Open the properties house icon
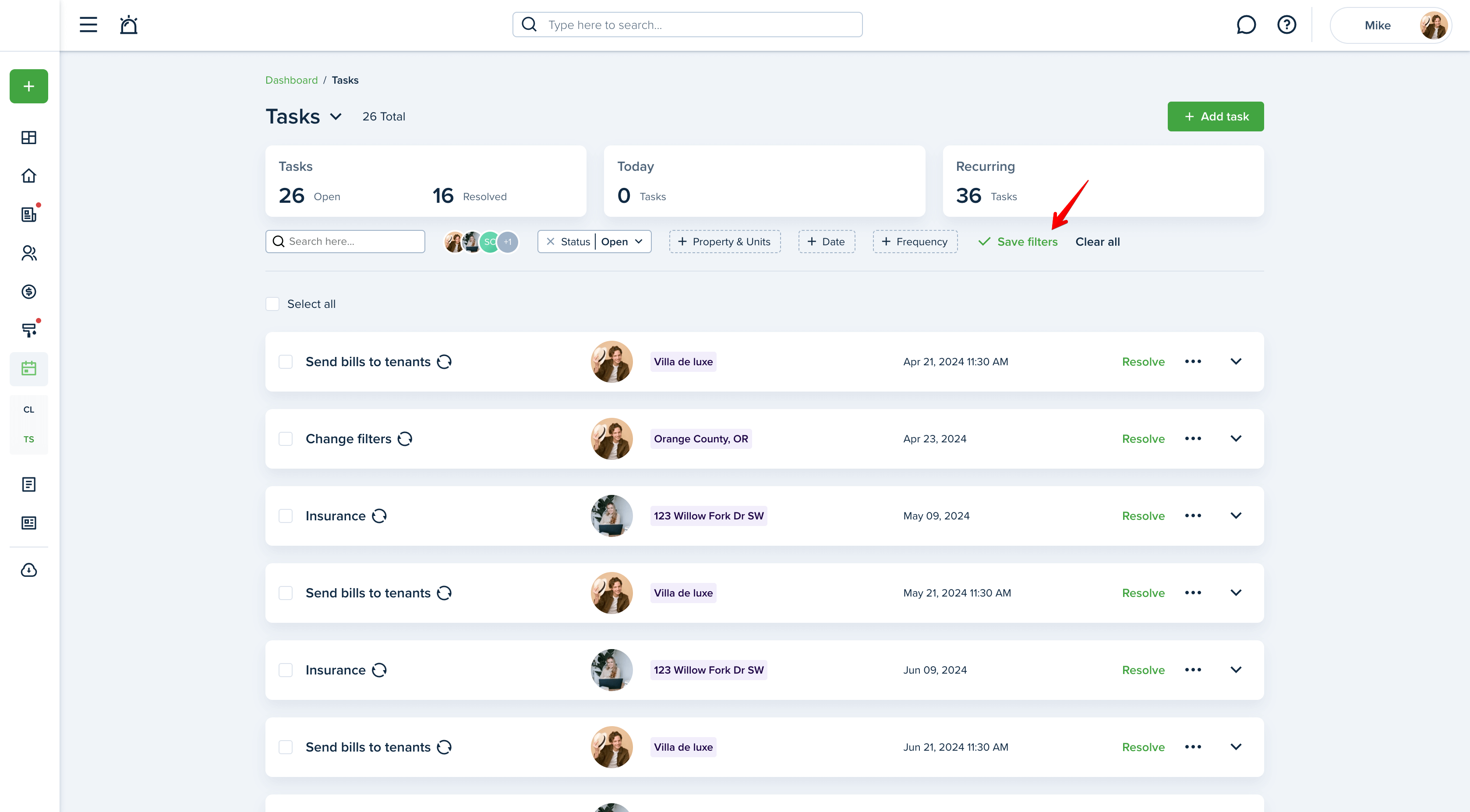 [x=28, y=176]
